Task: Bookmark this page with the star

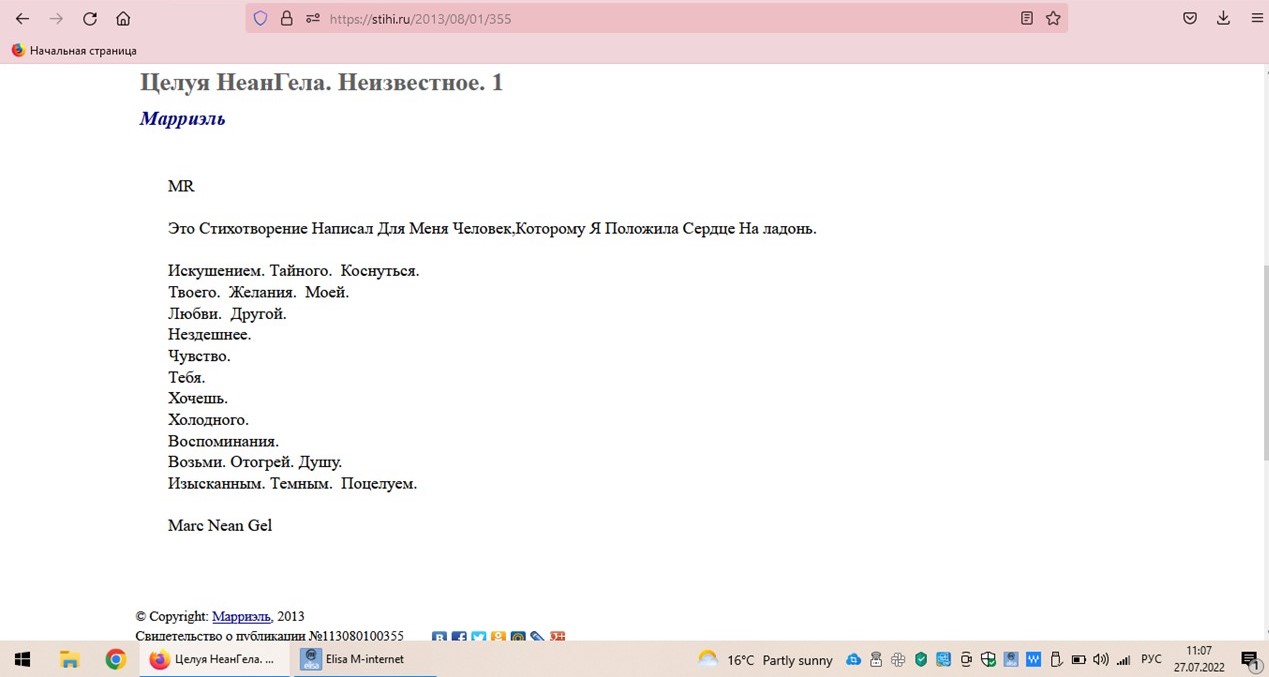Action: (x=1053, y=18)
